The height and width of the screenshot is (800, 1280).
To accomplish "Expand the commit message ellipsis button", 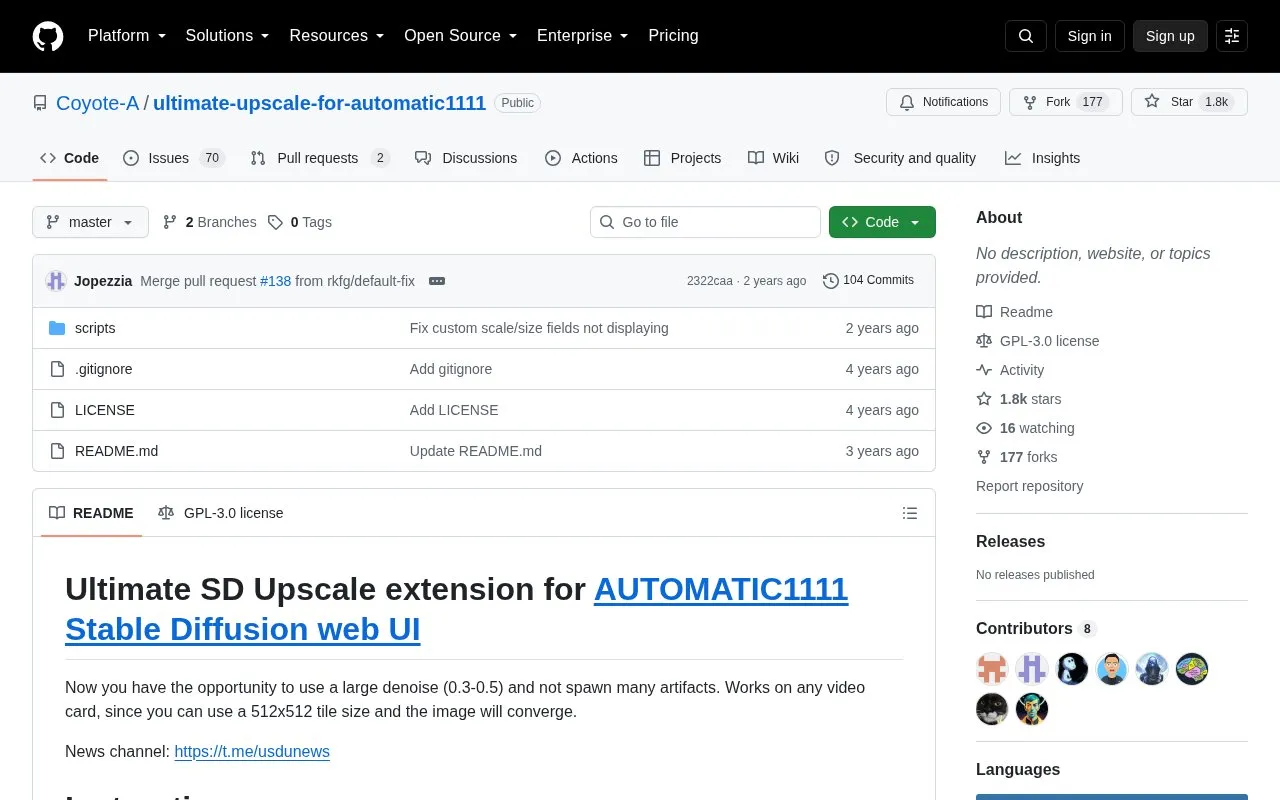I will point(437,281).
